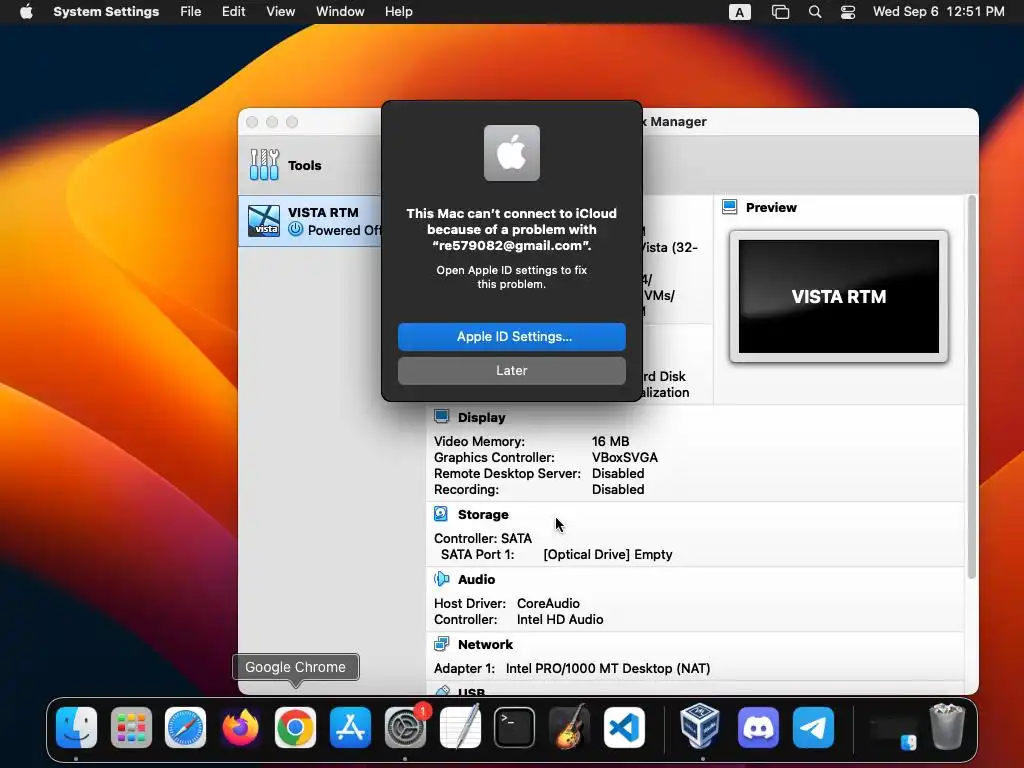Screen dimensions: 1024x768
Task: Click the CoreAudio host driver value
Action: pyautogui.click(x=548, y=603)
